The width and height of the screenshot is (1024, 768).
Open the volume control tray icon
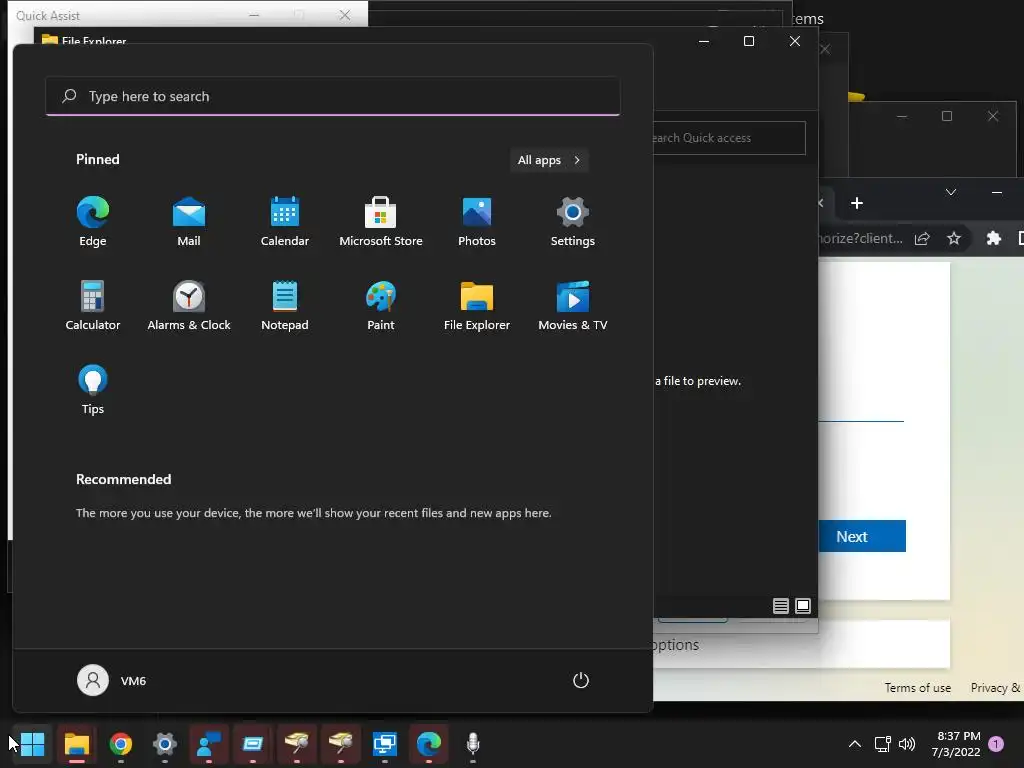click(907, 744)
